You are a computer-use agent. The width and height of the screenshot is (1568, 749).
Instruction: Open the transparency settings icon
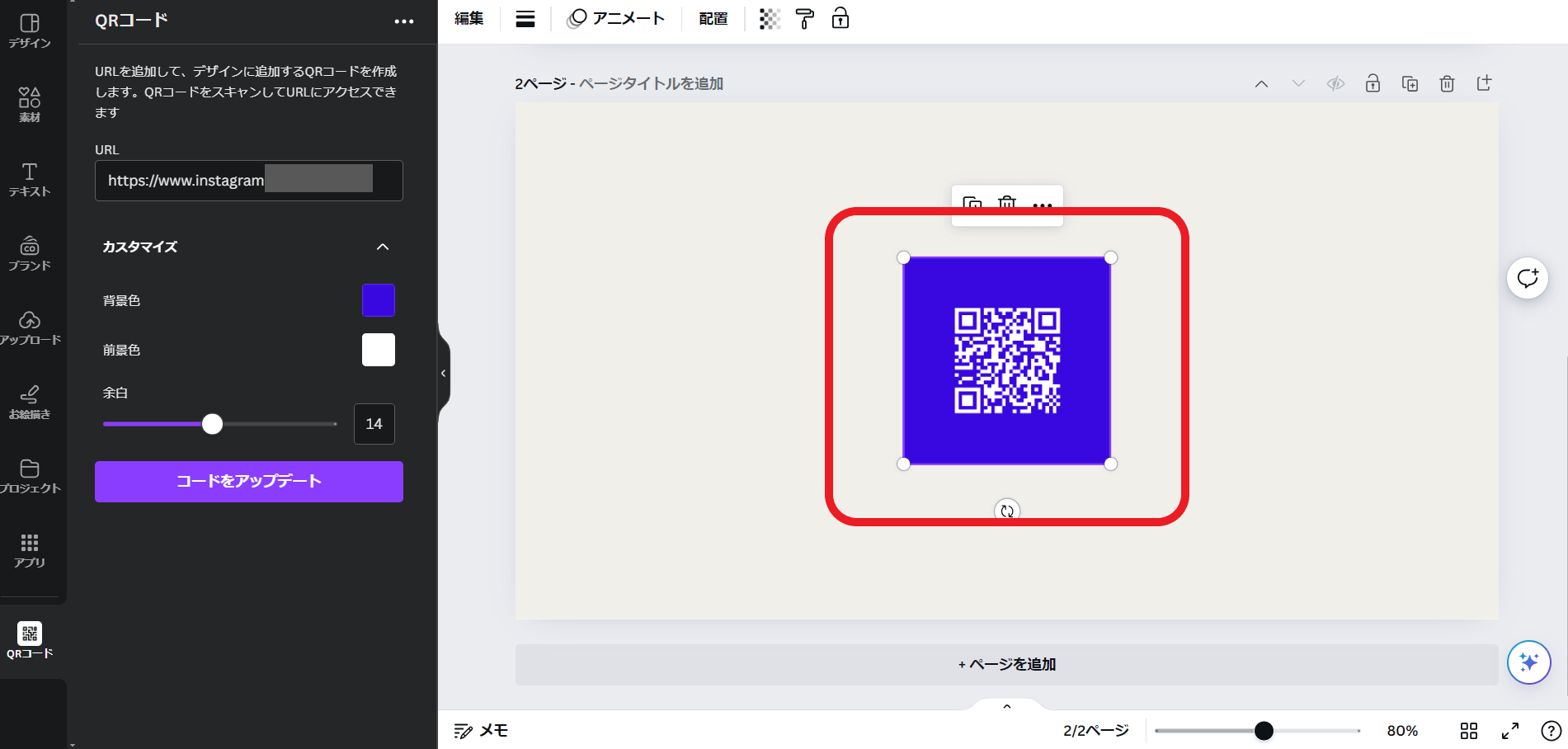(770, 18)
